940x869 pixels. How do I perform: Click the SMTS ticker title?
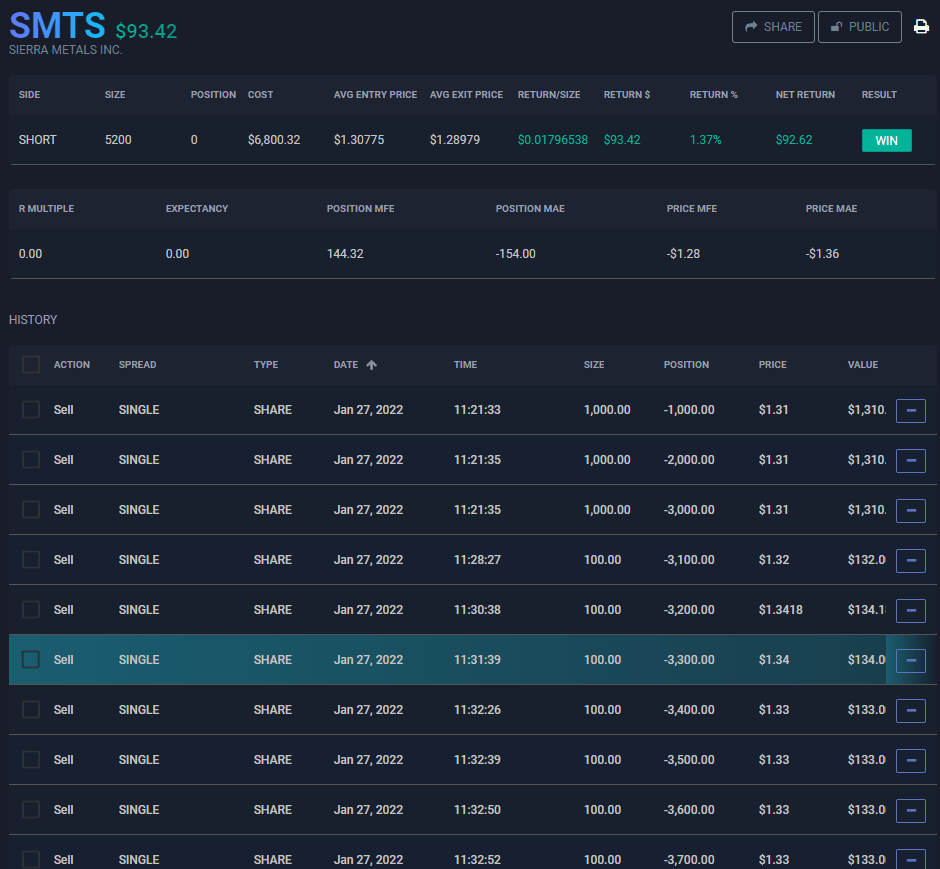pyautogui.click(x=57, y=25)
